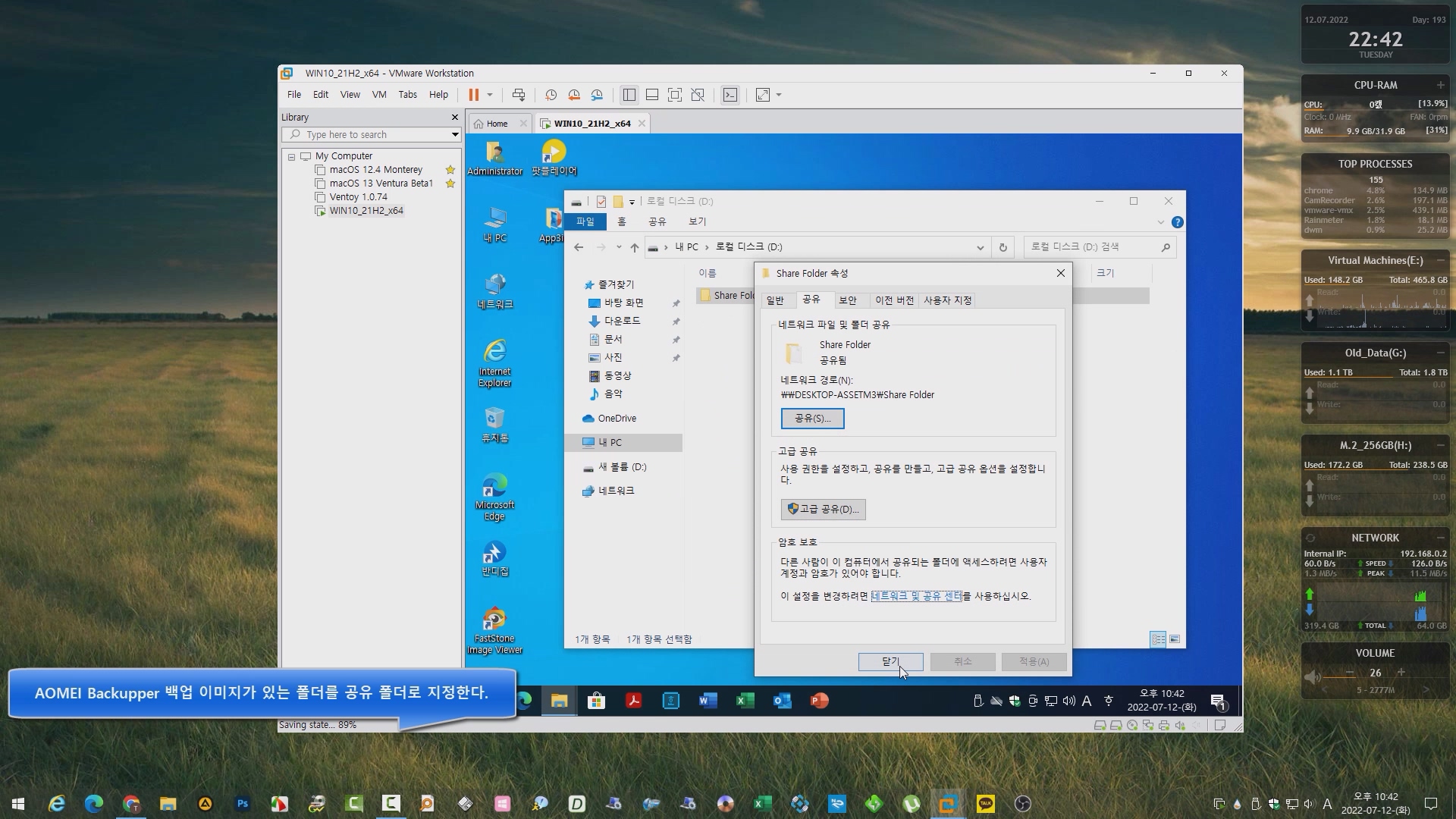1456x819 pixels.
Task: Click the Explorer back arrow
Action: tap(579, 247)
